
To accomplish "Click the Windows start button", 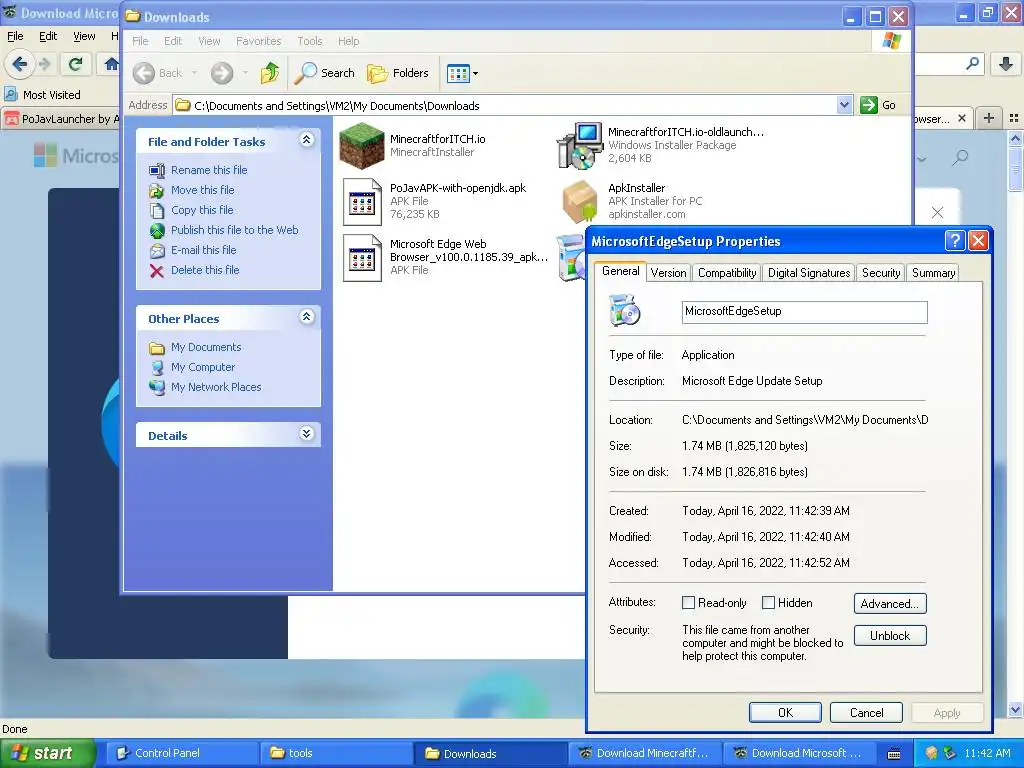I will coord(48,753).
